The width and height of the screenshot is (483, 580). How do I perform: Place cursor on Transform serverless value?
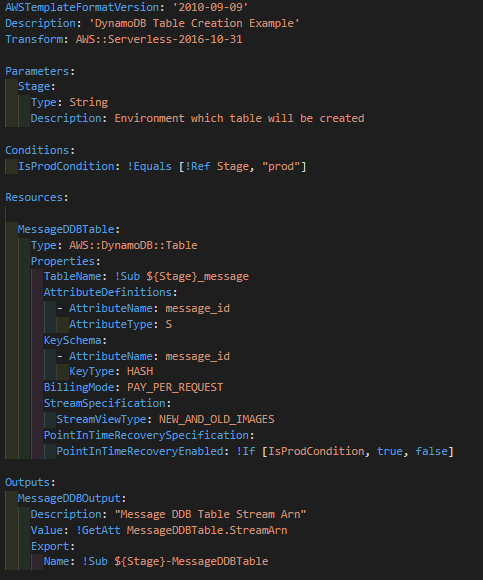click(159, 39)
